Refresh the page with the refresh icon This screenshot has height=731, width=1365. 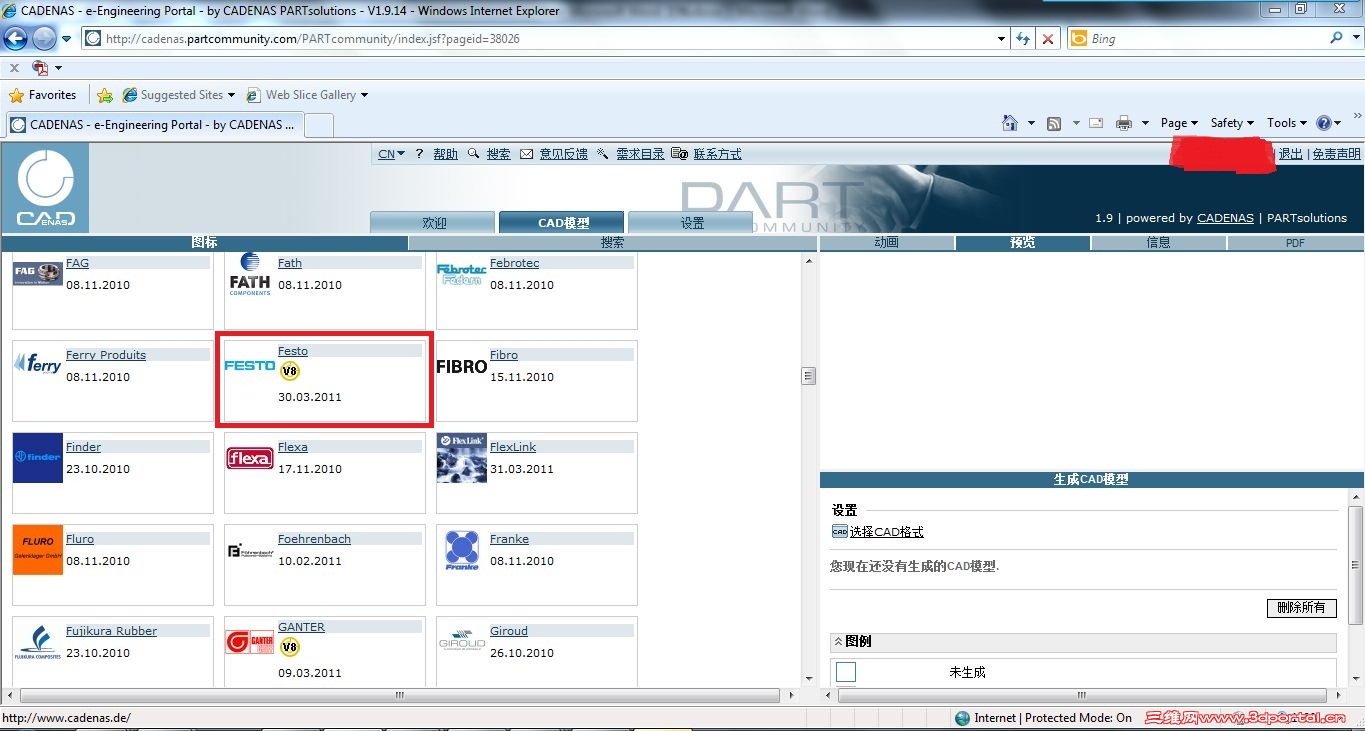[1023, 38]
